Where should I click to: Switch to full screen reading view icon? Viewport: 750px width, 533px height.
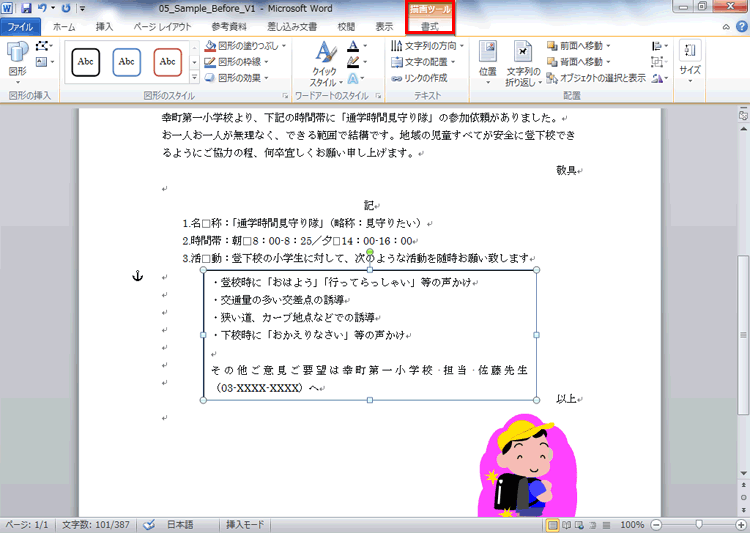pyautogui.click(x=567, y=525)
